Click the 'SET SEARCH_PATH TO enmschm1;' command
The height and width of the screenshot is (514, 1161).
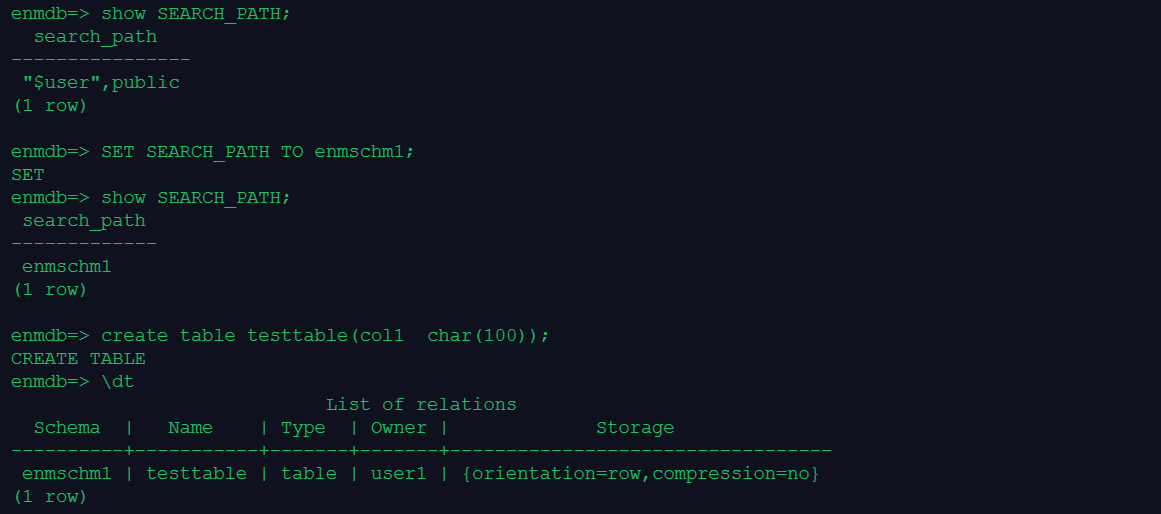point(257,151)
